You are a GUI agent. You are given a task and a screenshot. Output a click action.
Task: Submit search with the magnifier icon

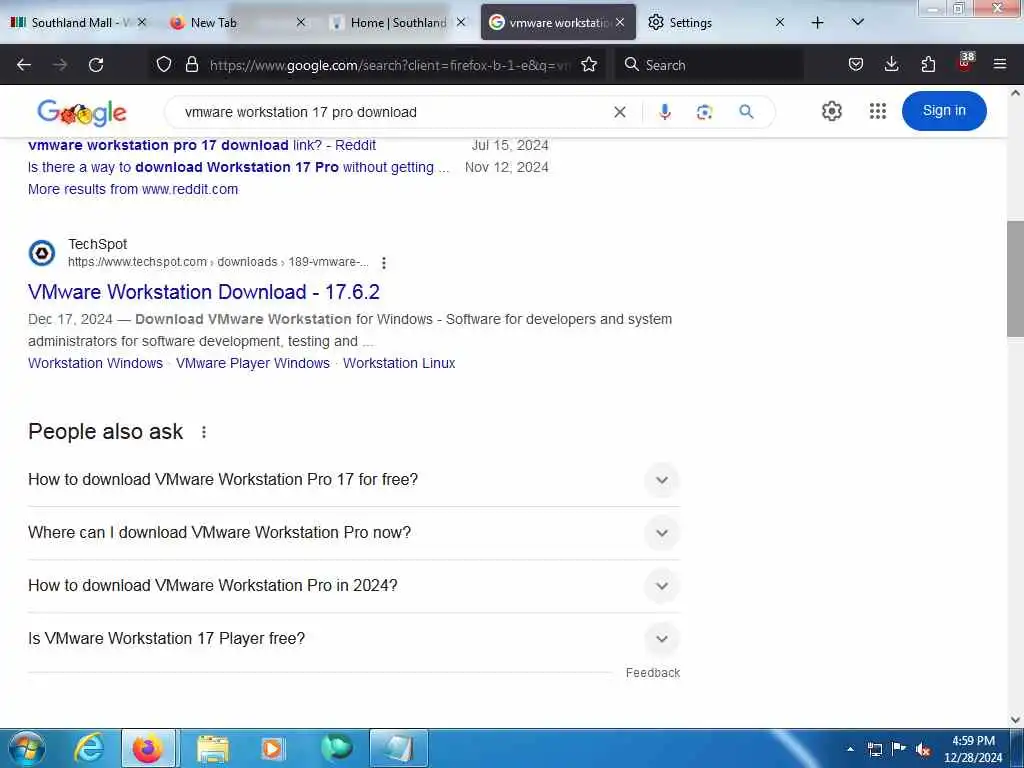click(746, 112)
